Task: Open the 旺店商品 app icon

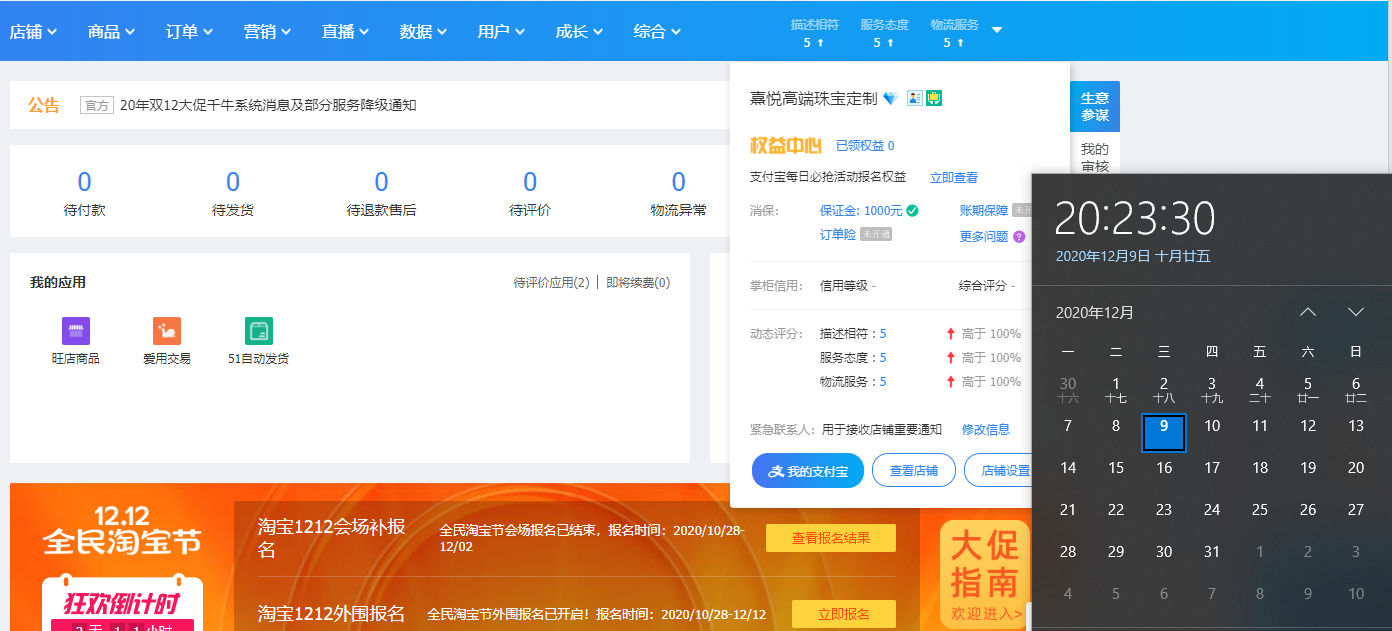Action: [x=76, y=331]
